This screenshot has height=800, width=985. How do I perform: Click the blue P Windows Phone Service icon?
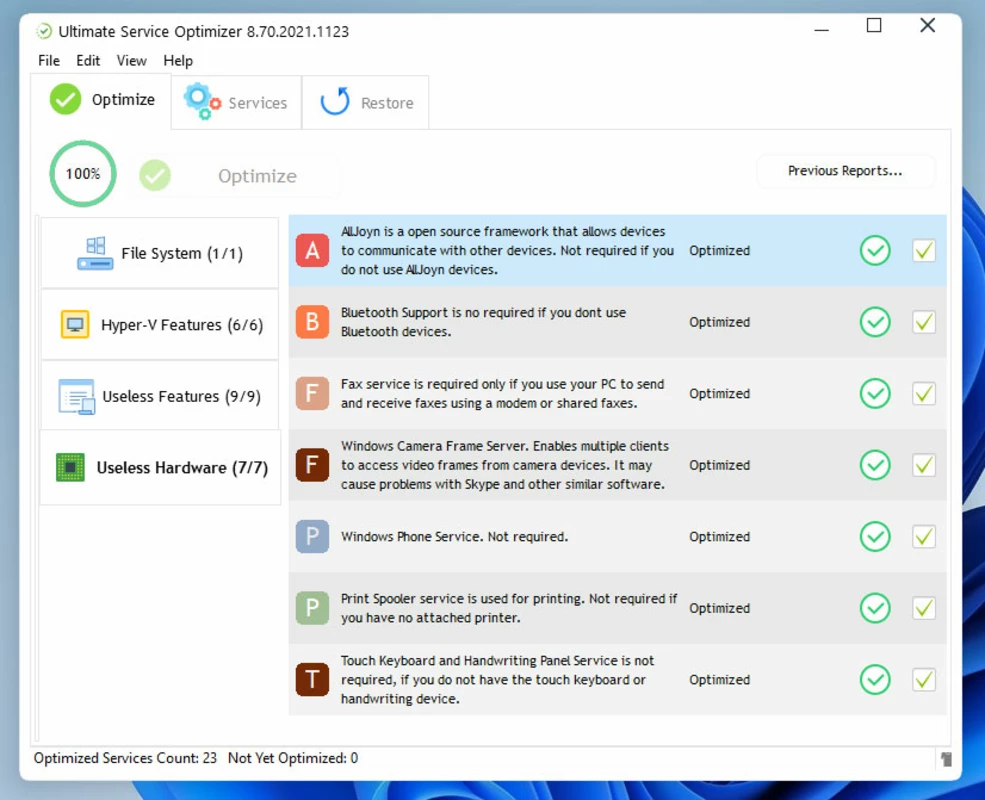coord(312,537)
